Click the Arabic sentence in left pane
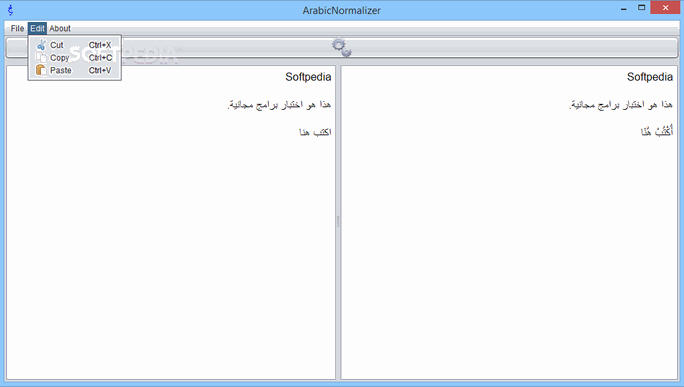The height and width of the screenshot is (387, 684). 279,105
